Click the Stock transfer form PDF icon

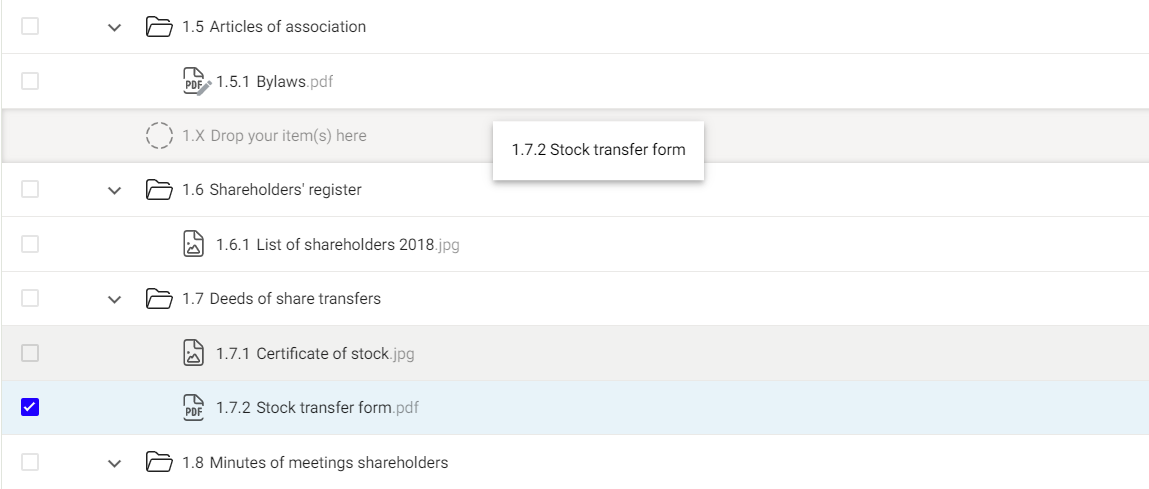(x=194, y=407)
